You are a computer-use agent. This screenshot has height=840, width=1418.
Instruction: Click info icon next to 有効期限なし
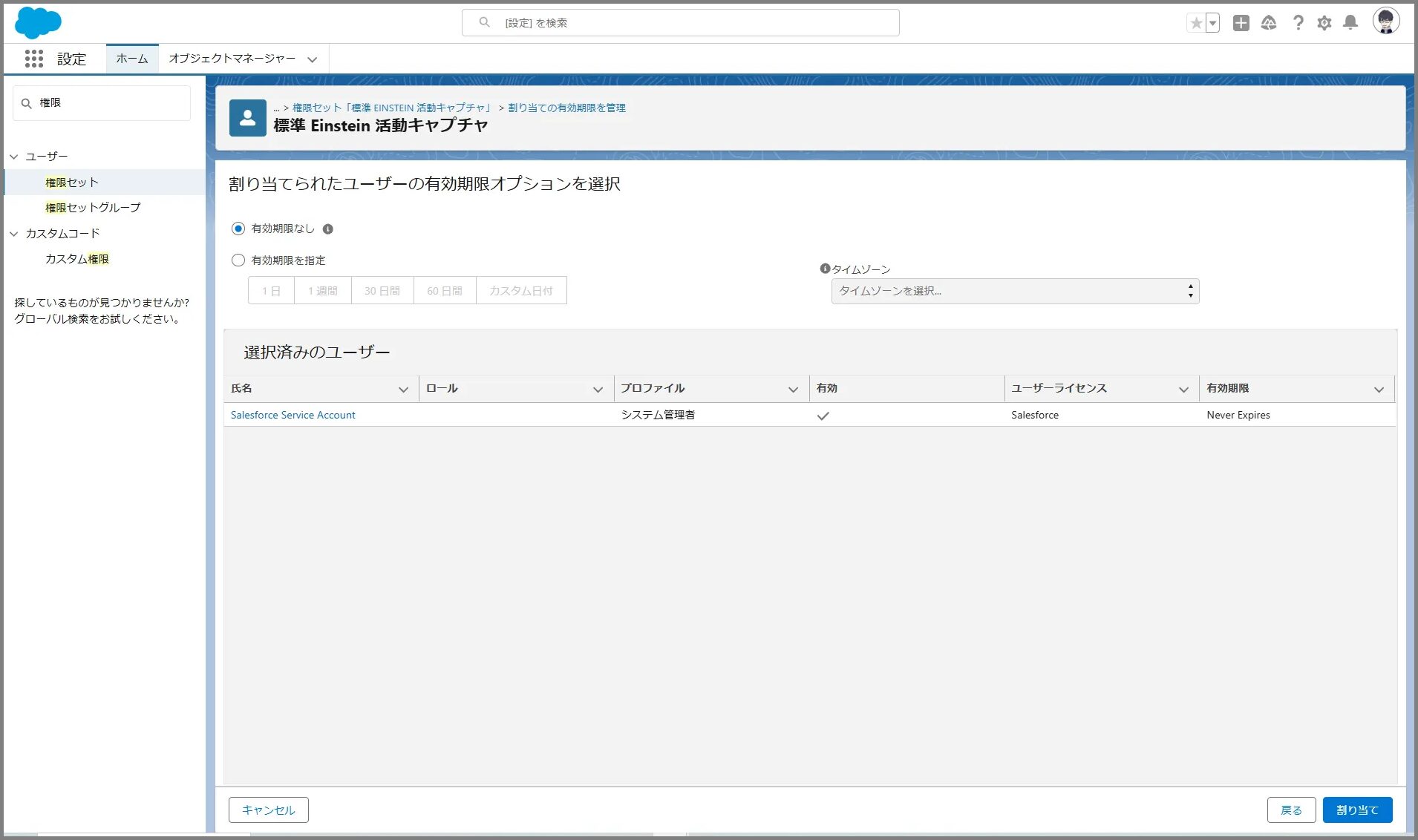coord(328,229)
